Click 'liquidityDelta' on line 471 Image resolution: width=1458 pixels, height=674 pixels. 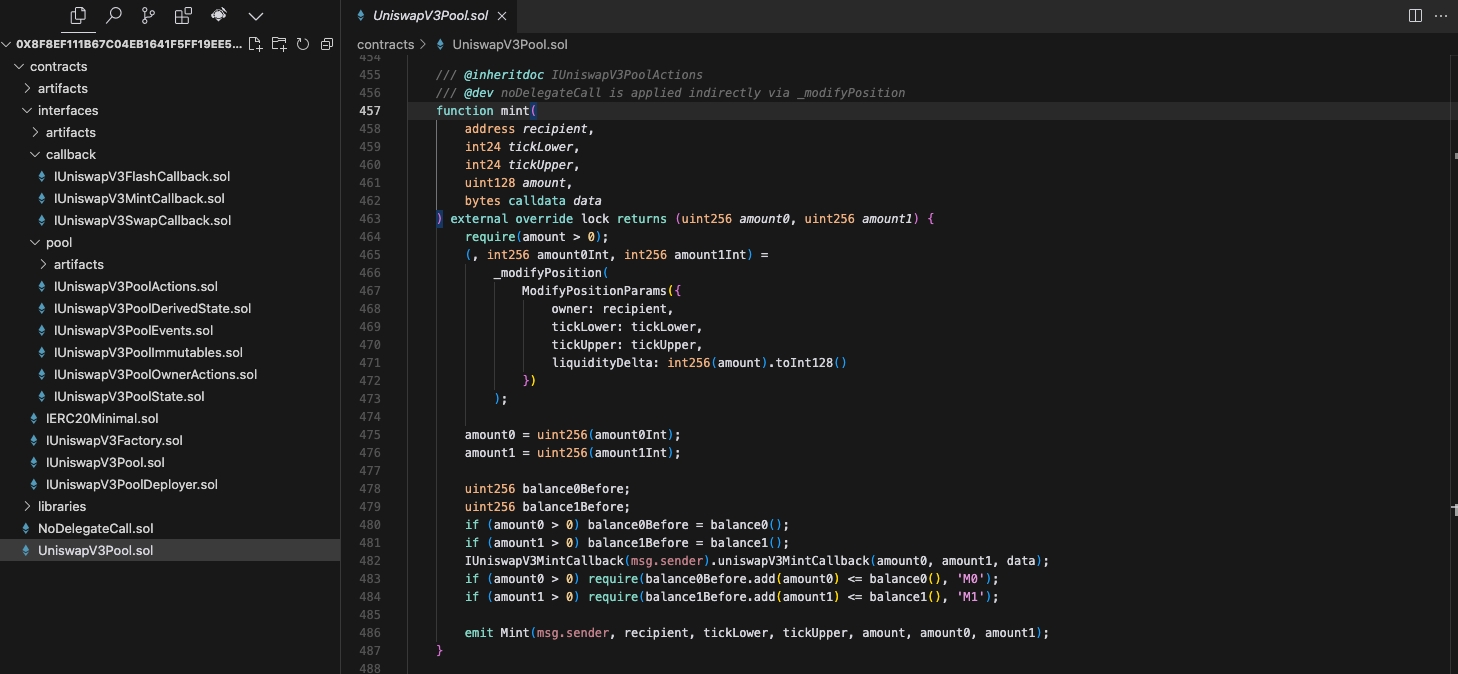pyautogui.click(x=601, y=363)
